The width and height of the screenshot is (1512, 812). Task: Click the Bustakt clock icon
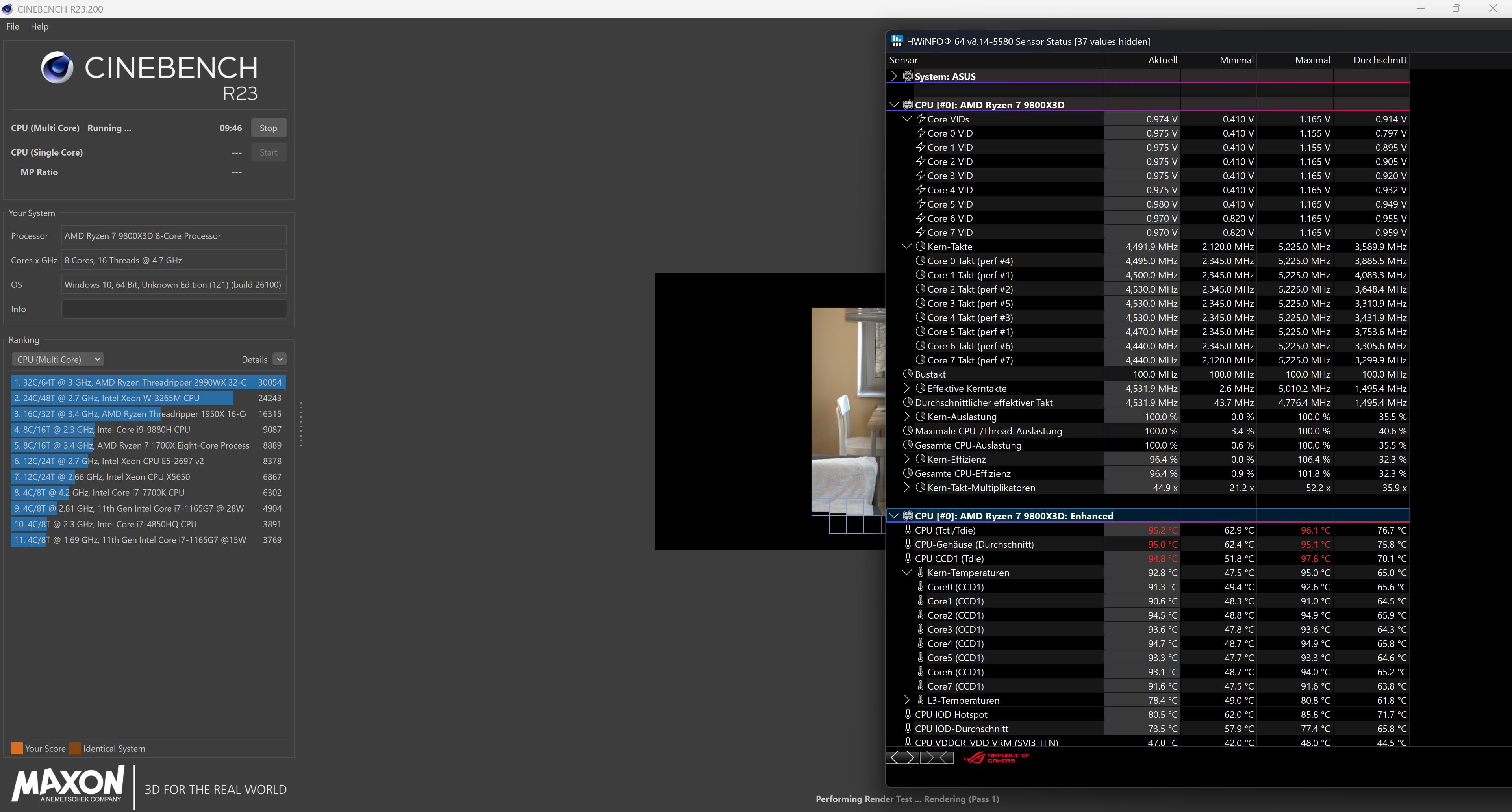(x=908, y=374)
